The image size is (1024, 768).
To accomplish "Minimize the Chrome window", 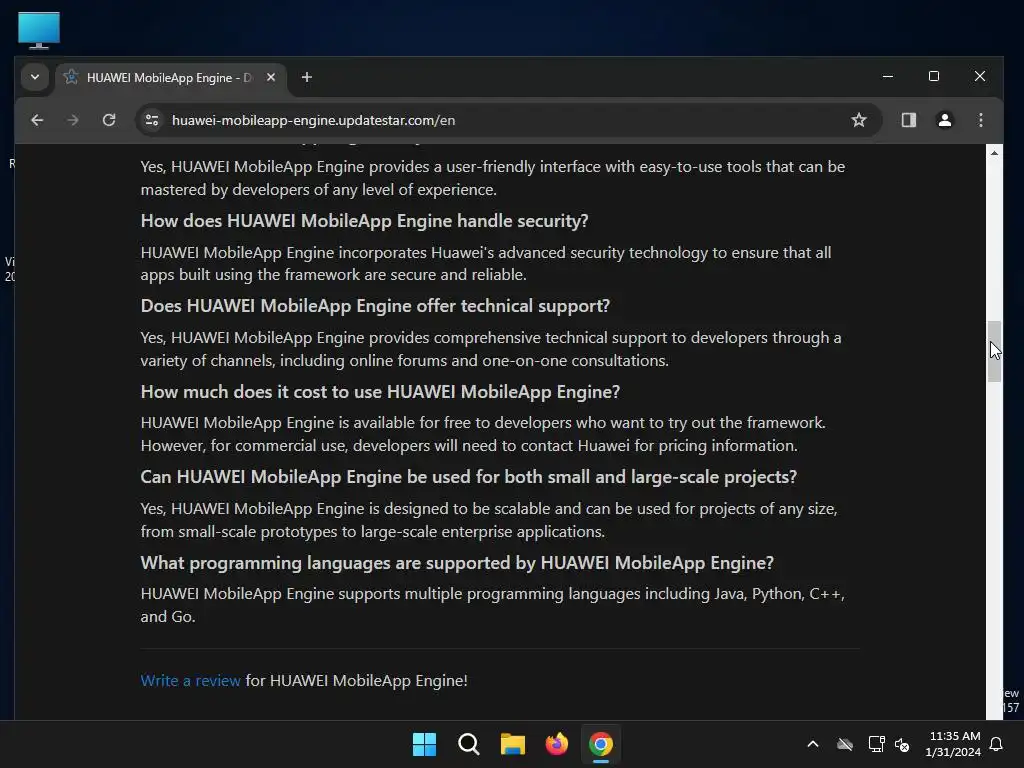I will (x=888, y=76).
